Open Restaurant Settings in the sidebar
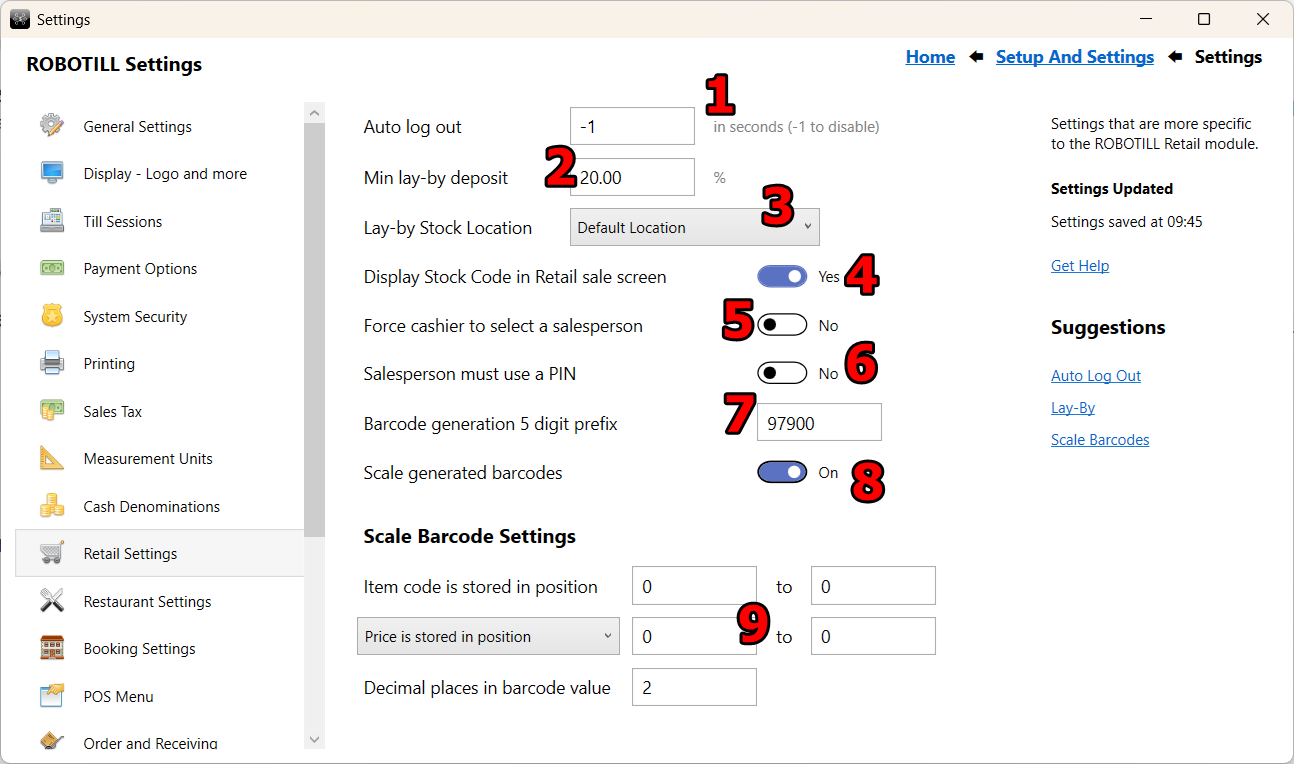The height and width of the screenshot is (764, 1294). [x=147, y=601]
